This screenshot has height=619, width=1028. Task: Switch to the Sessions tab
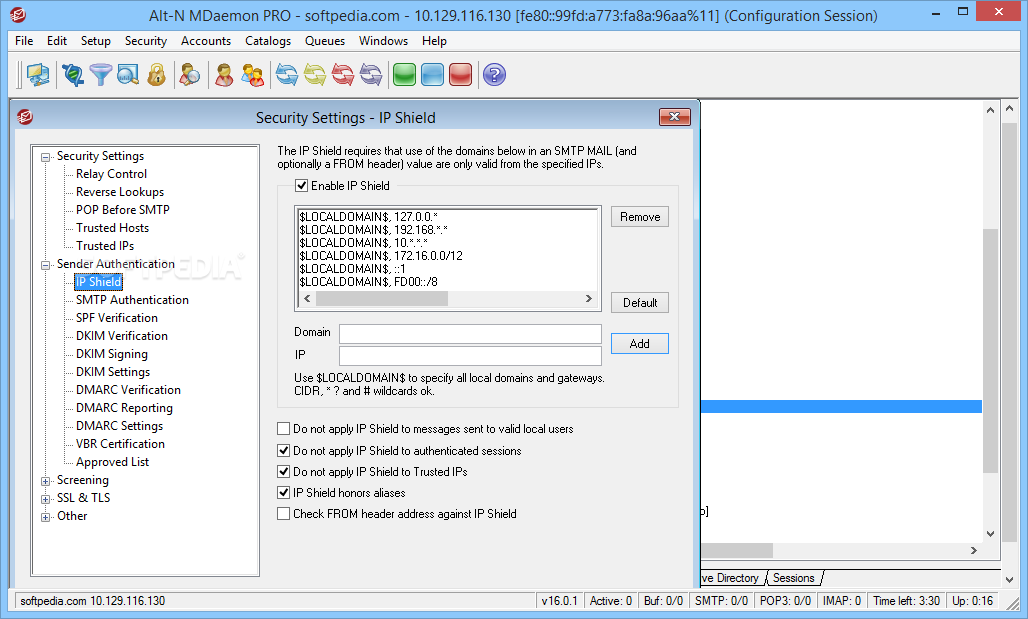[793, 578]
